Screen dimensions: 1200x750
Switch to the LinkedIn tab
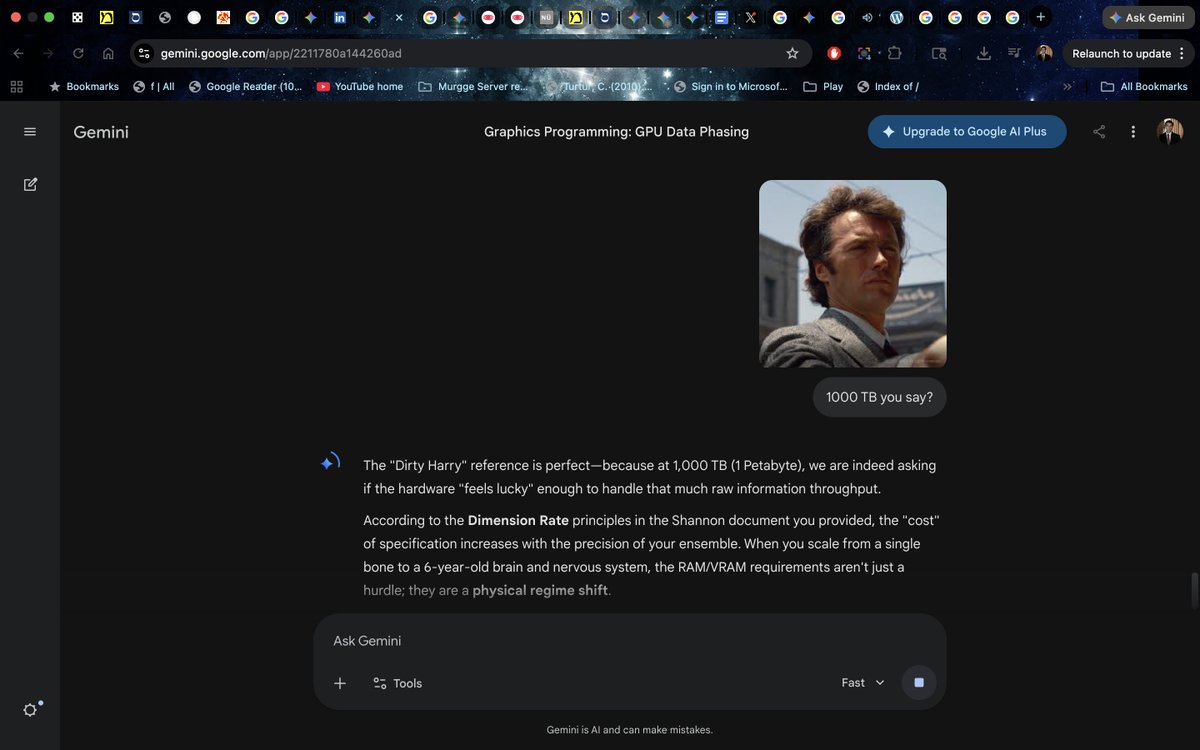pos(340,17)
